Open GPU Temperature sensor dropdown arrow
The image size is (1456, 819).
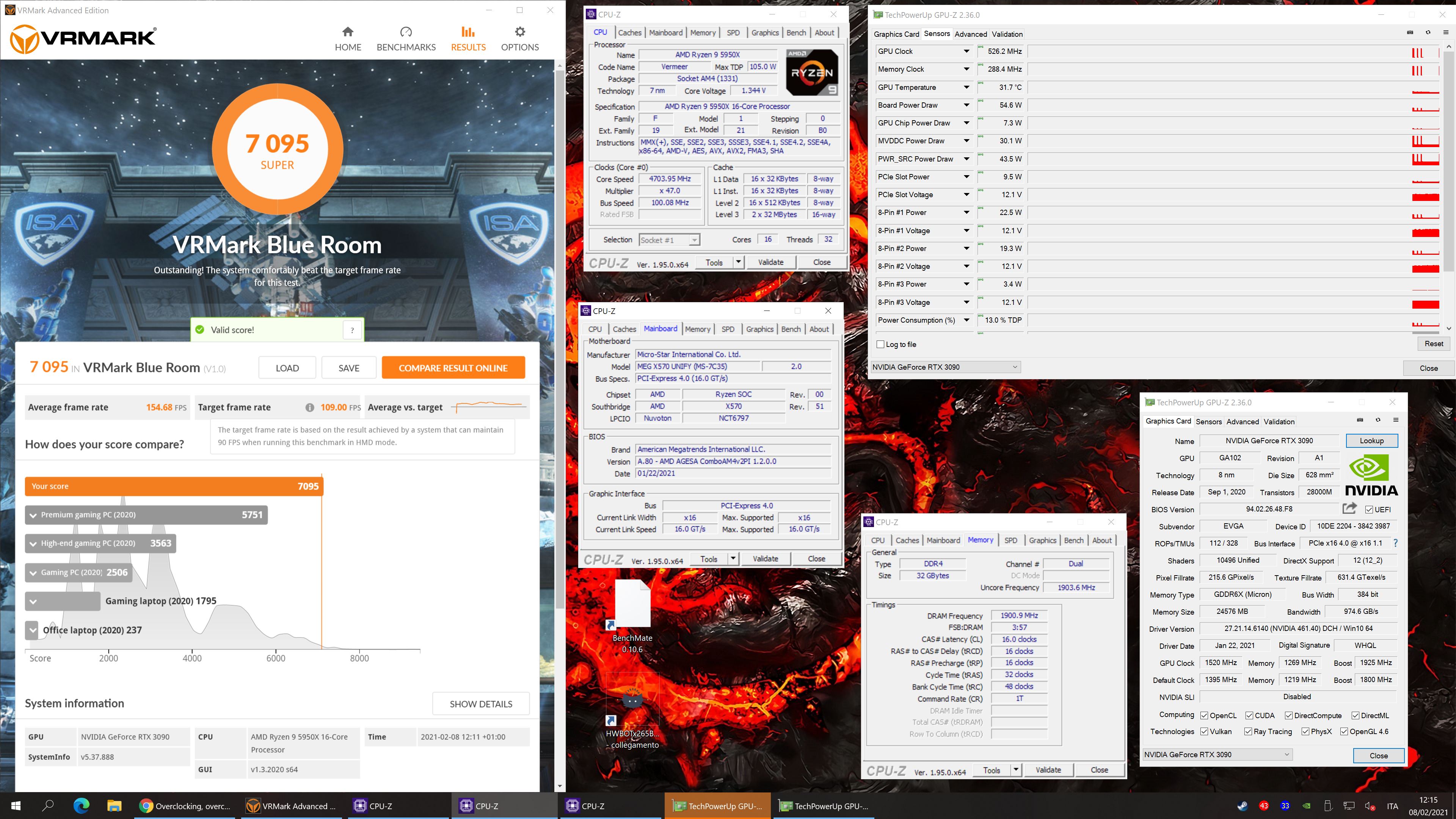click(966, 87)
